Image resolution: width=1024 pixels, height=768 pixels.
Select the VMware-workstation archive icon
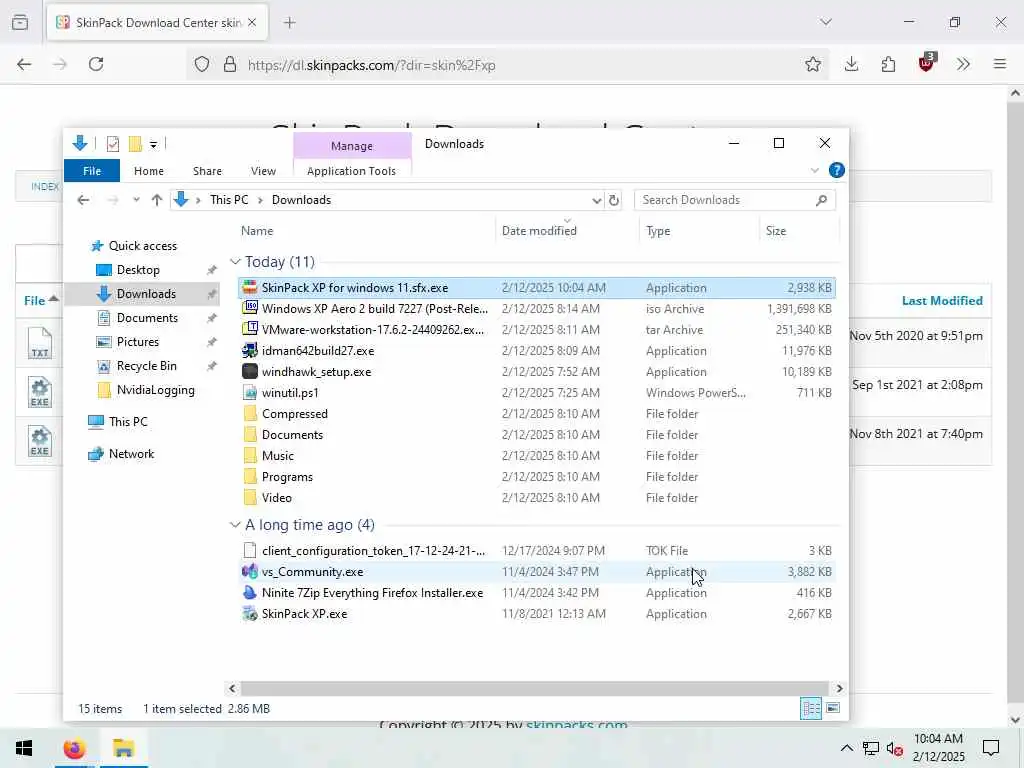[249, 330]
